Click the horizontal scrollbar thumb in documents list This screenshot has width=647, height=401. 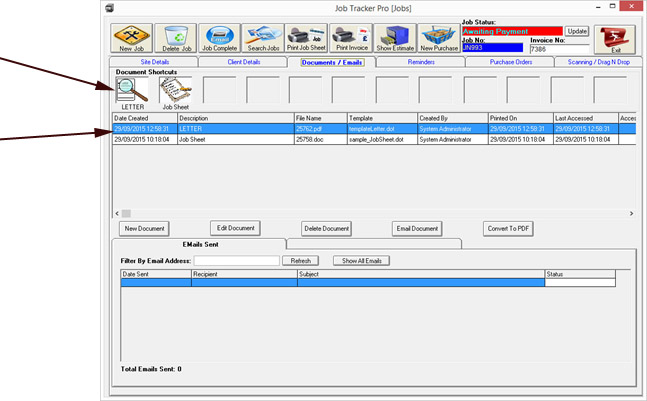[126, 213]
